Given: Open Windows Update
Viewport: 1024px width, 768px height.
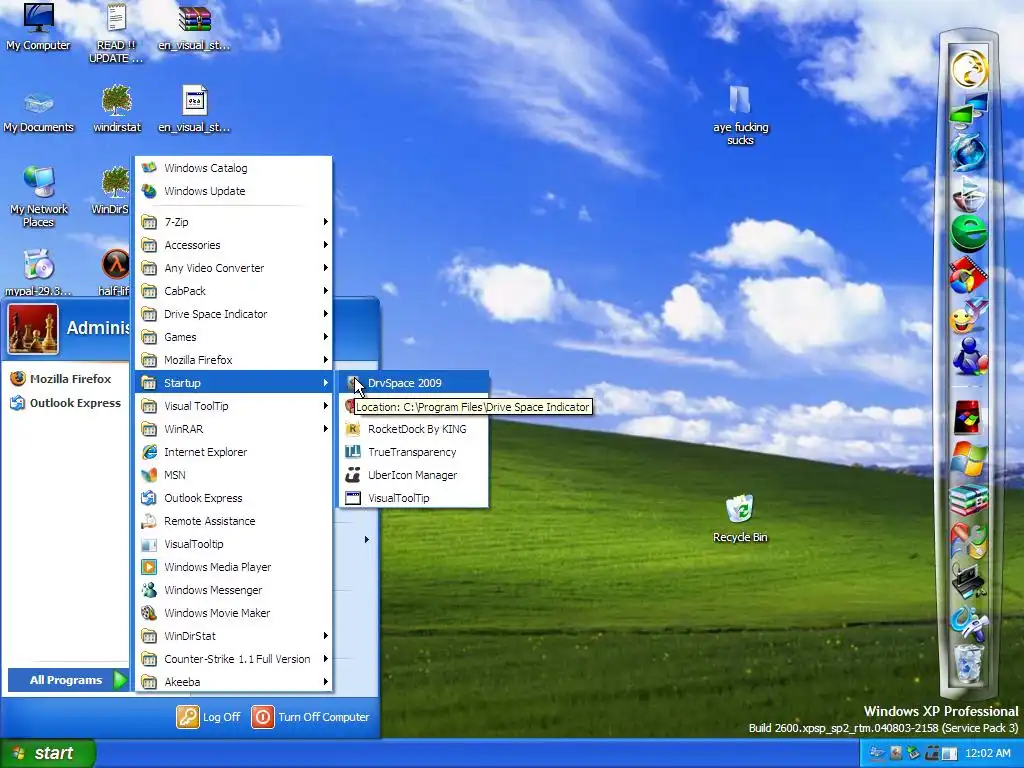Looking at the screenshot, I should point(234,191).
